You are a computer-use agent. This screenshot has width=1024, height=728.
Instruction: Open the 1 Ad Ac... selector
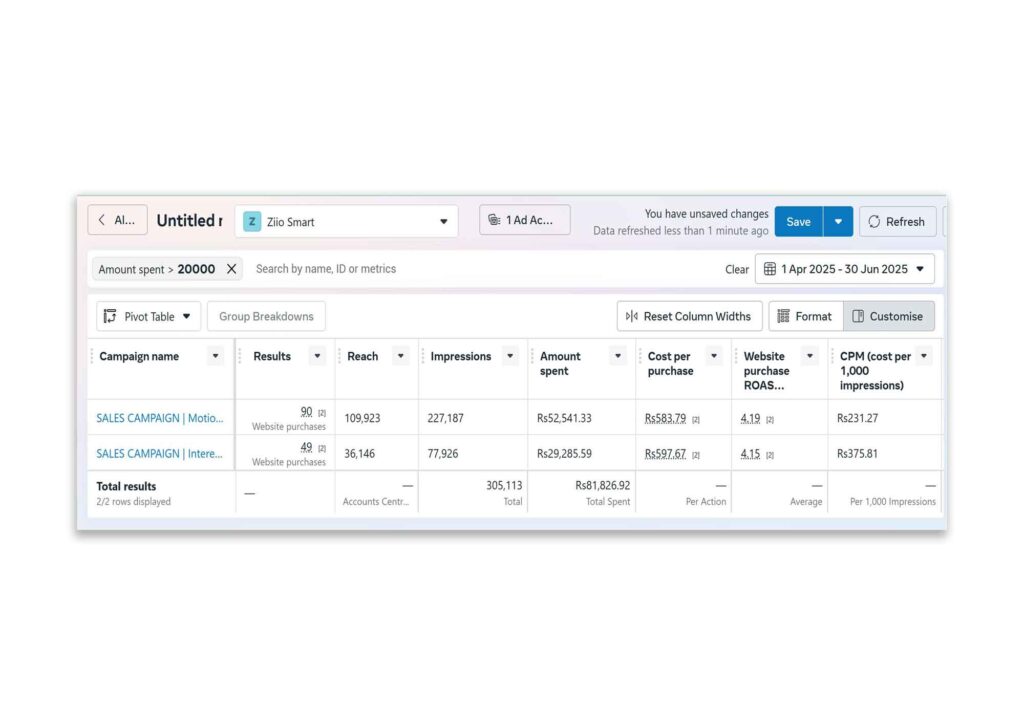point(524,220)
